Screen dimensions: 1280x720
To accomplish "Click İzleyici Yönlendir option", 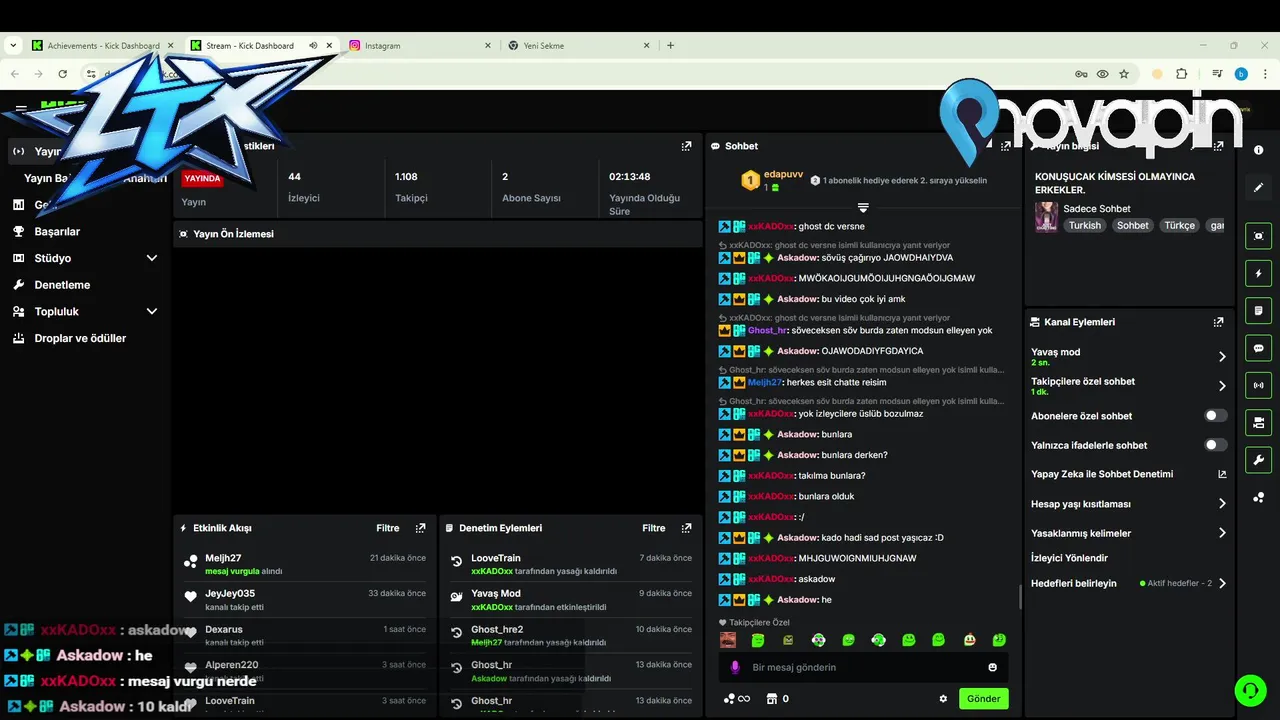I will click(x=1069, y=558).
